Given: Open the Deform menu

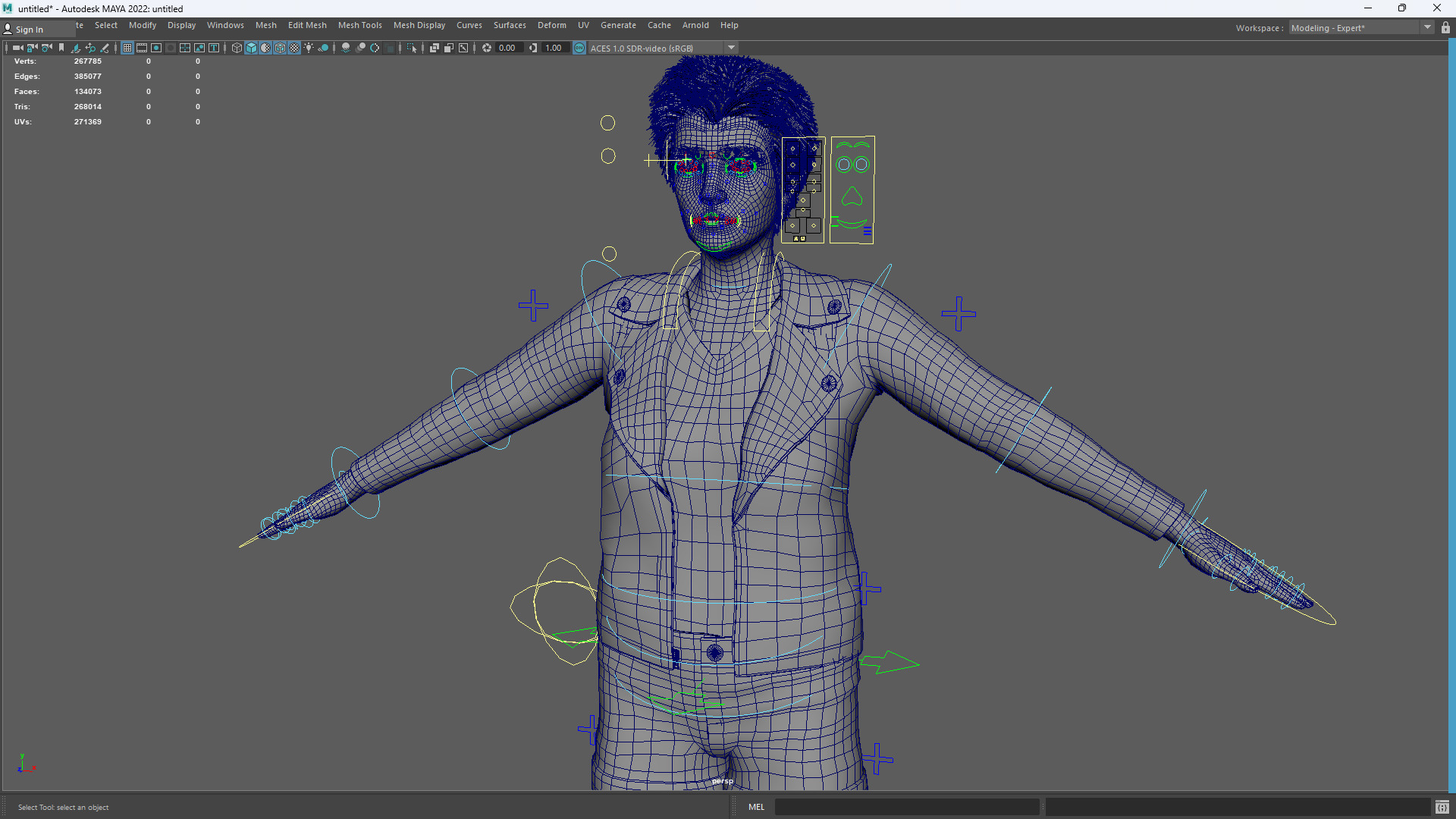Looking at the screenshot, I should pos(551,25).
